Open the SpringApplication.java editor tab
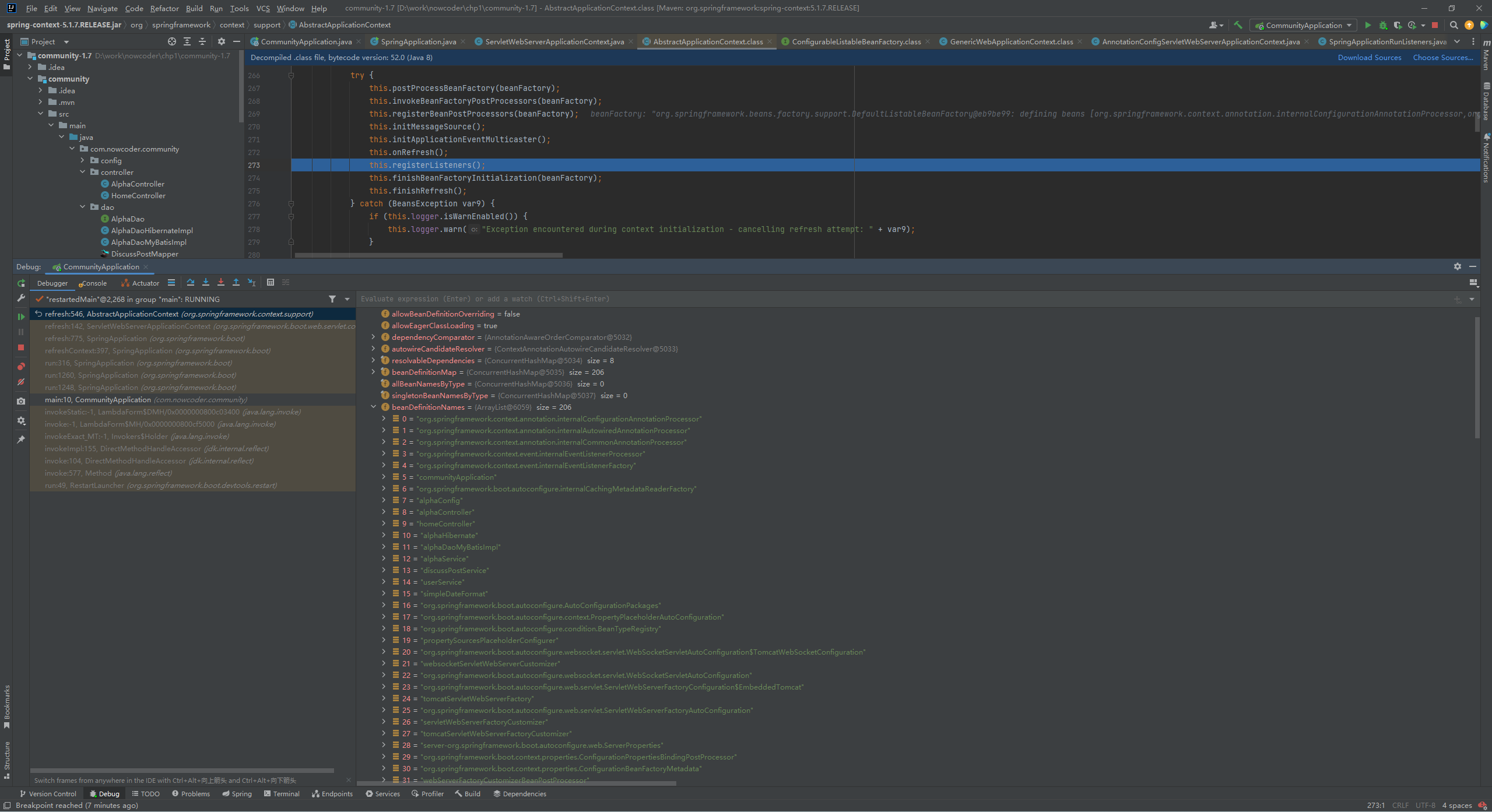Viewport: 1492px width, 812px height. (x=418, y=41)
